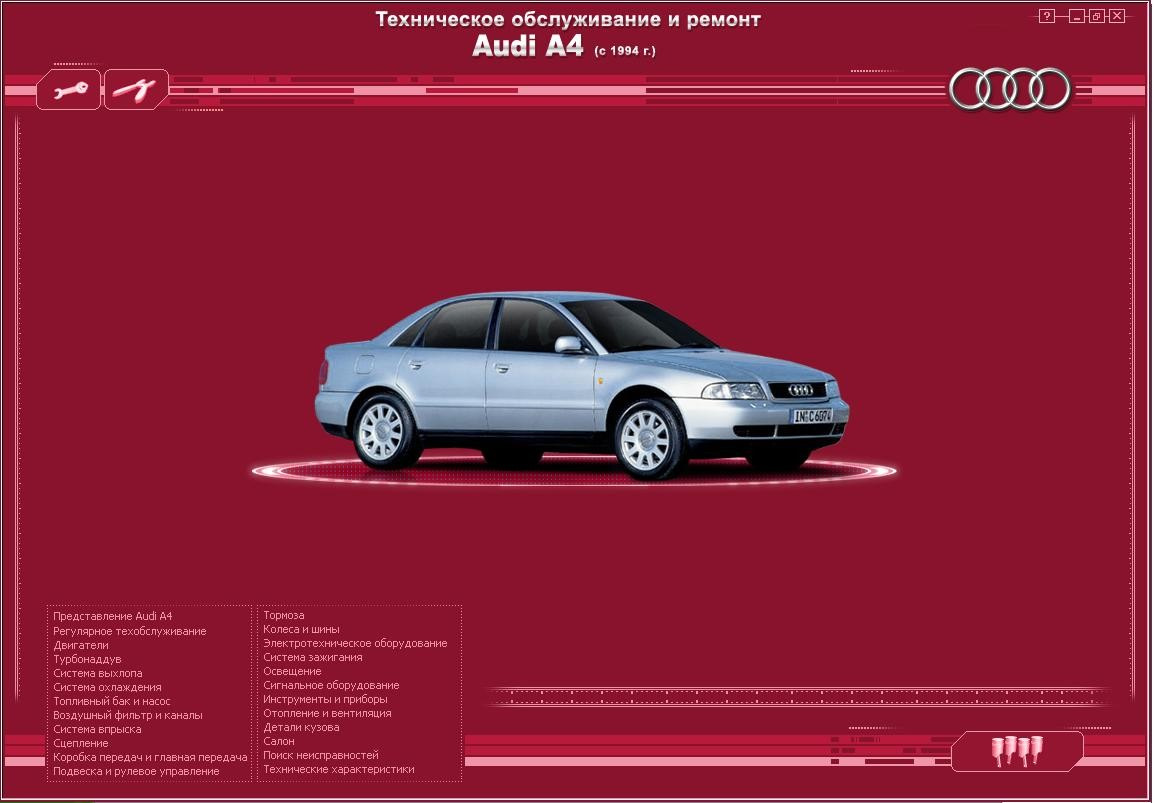The width and height of the screenshot is (1155, 803).
Task: Open Подвеска и рулевое управление
Action: [136, 771]
